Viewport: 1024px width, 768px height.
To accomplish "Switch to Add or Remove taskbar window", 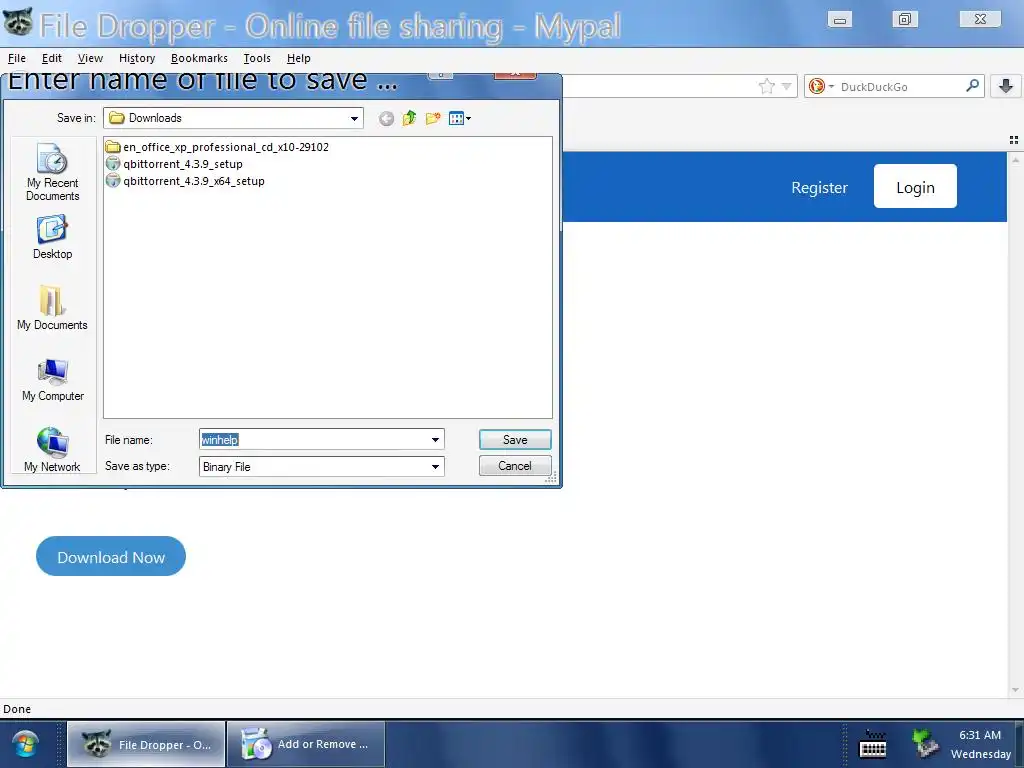I will 306,744.
